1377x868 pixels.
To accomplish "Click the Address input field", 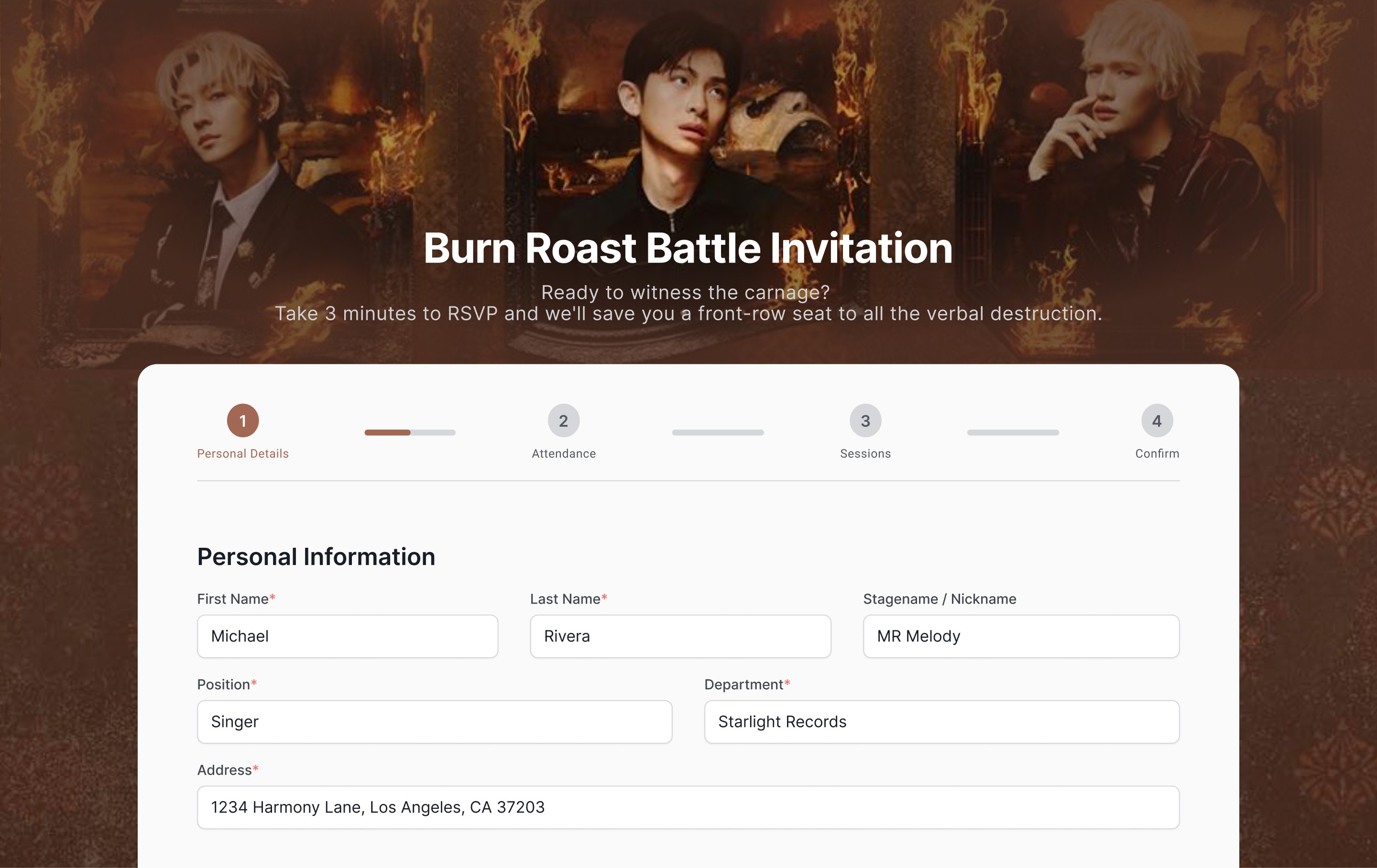I will pos(688,807).
